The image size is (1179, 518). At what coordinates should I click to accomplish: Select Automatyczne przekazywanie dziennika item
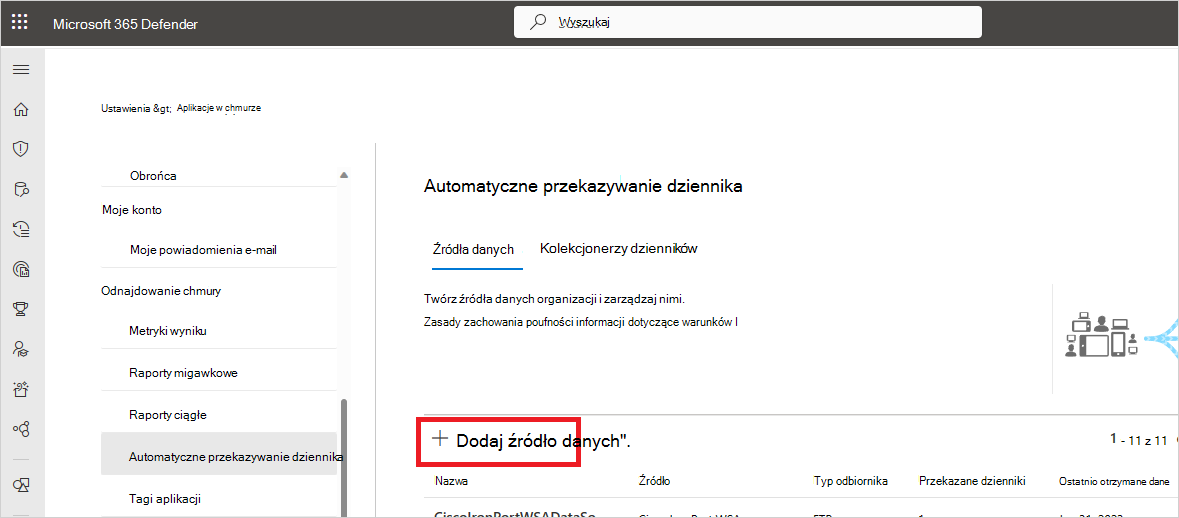(219, 453)
